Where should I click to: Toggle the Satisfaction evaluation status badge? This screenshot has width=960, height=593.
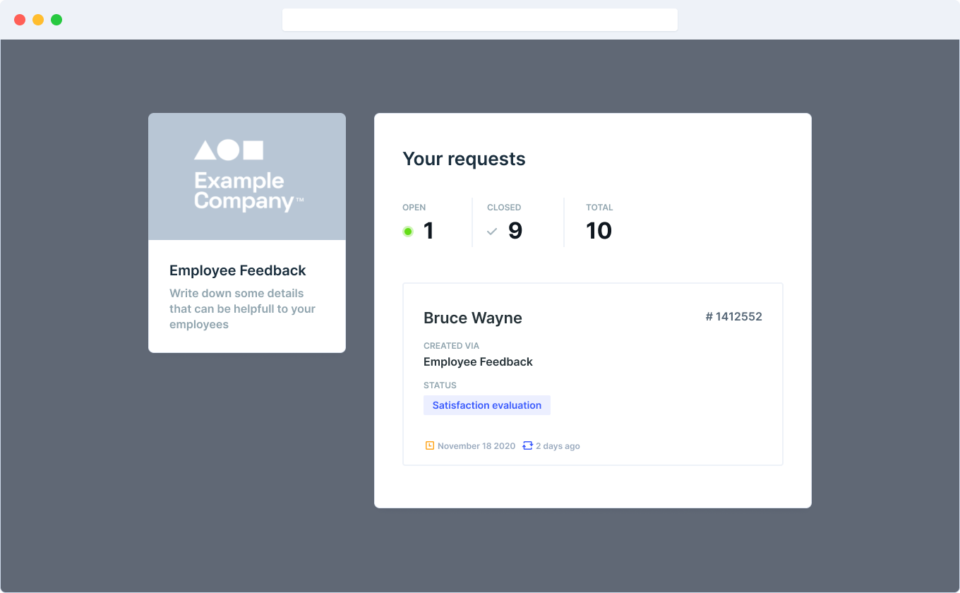pyautogui.click(x=487, y=404)
